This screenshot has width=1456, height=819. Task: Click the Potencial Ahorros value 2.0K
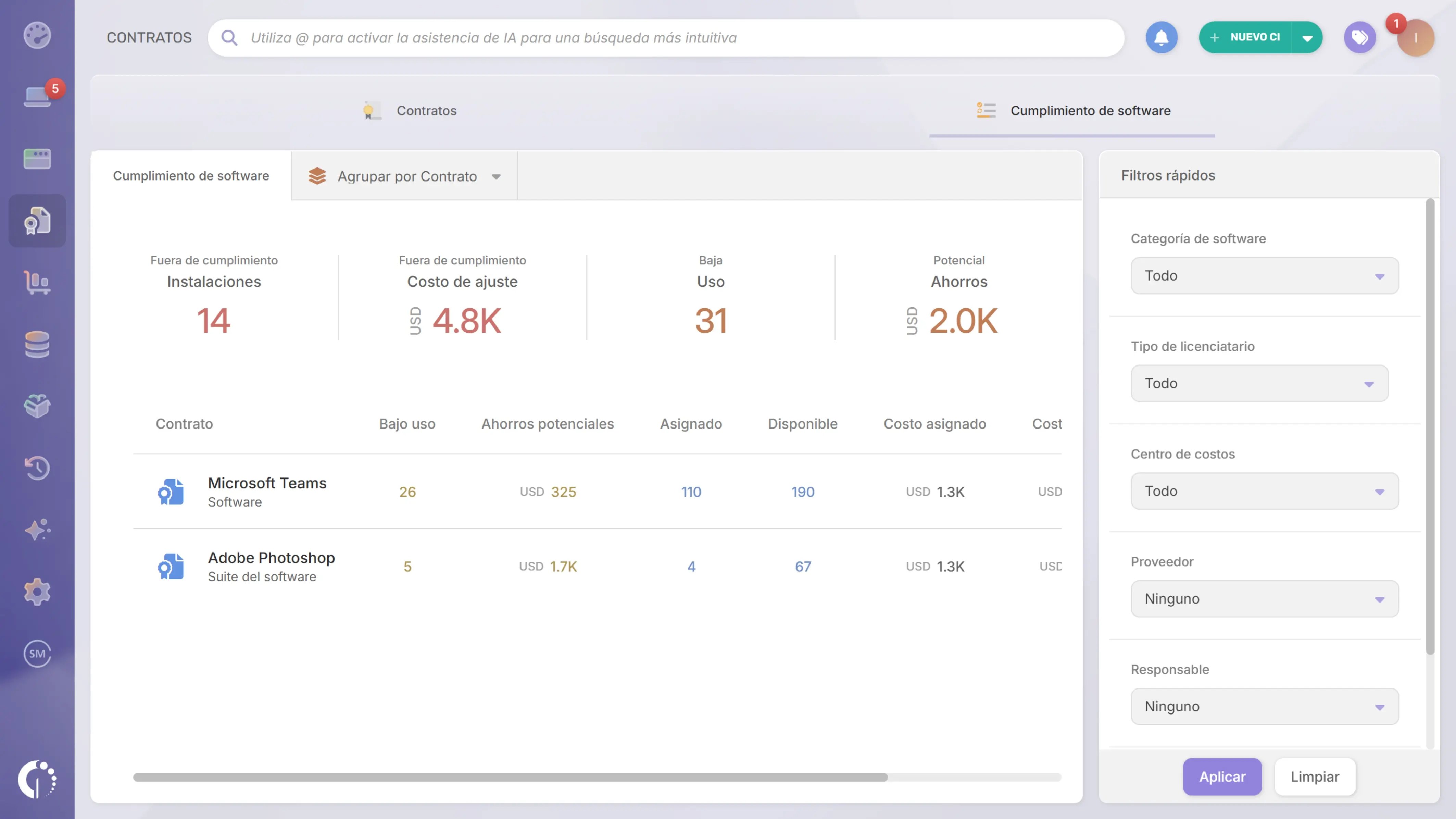click(964, 321)
